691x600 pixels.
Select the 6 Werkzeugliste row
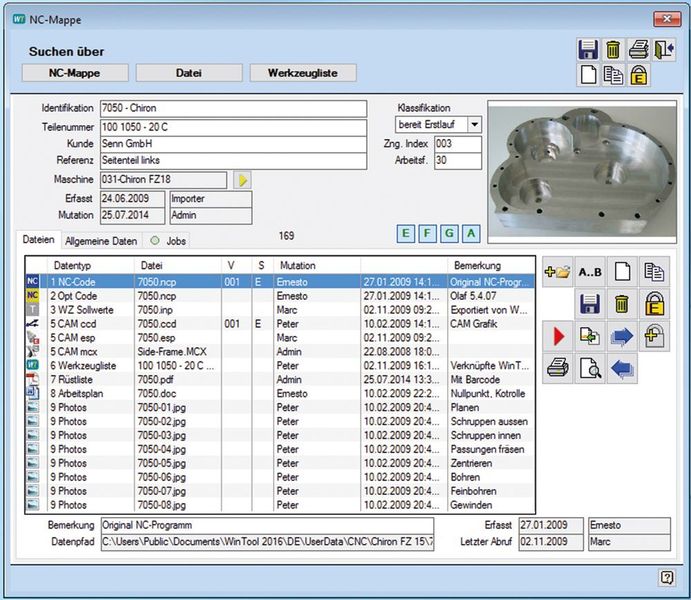[x=280, y=366]
